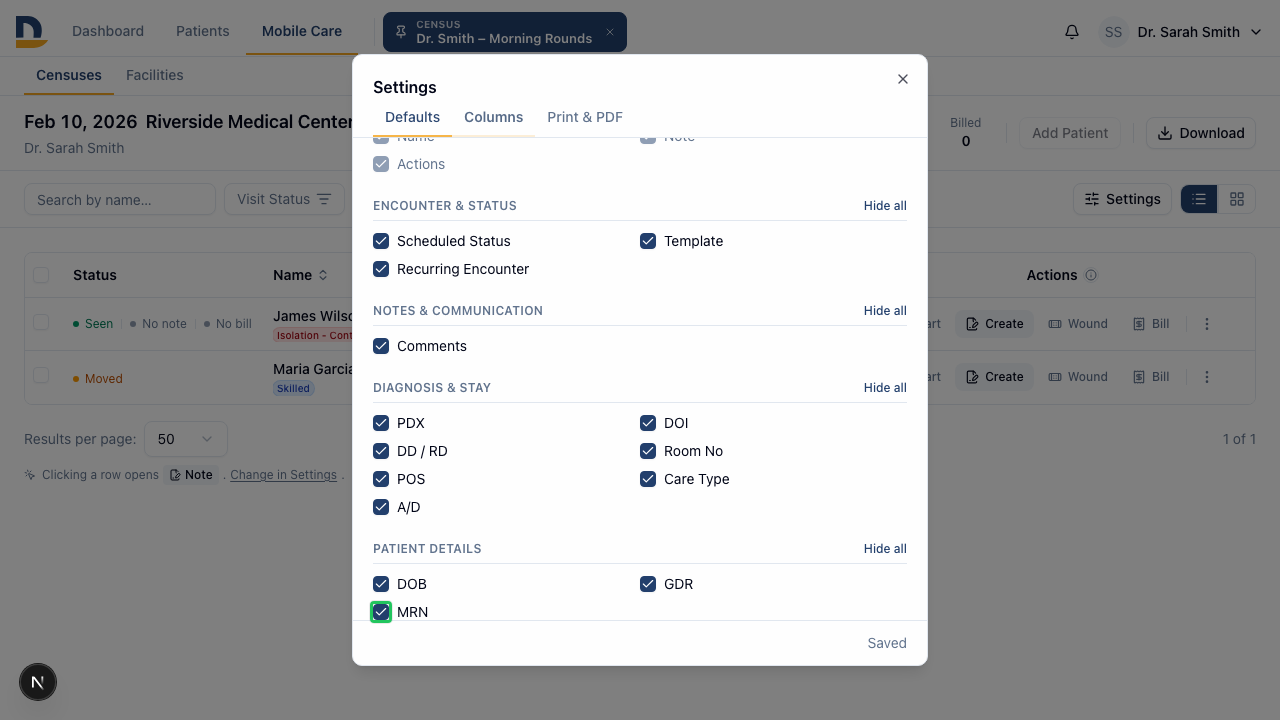This screenshot has width=1280, height=720.
Task: Click the Search by name field
Action: tap(120, 199)
